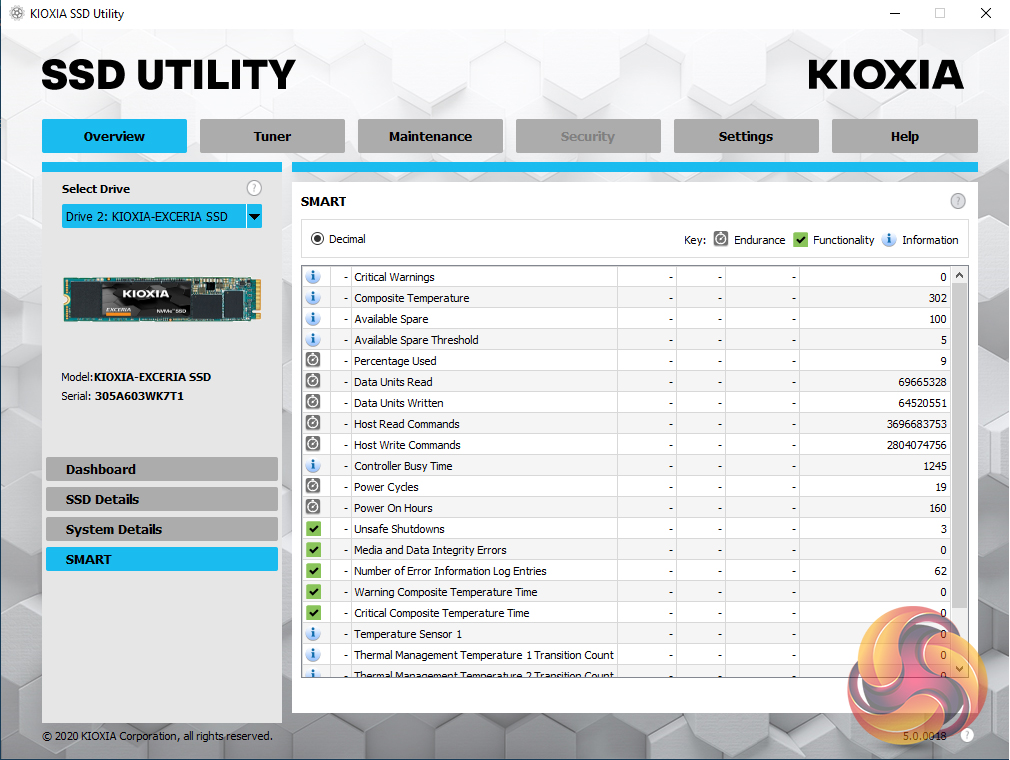Click the SMART table vertical scrollbar thumb
Viewport: 1010px width, 760px height.
tap(960, 445)
